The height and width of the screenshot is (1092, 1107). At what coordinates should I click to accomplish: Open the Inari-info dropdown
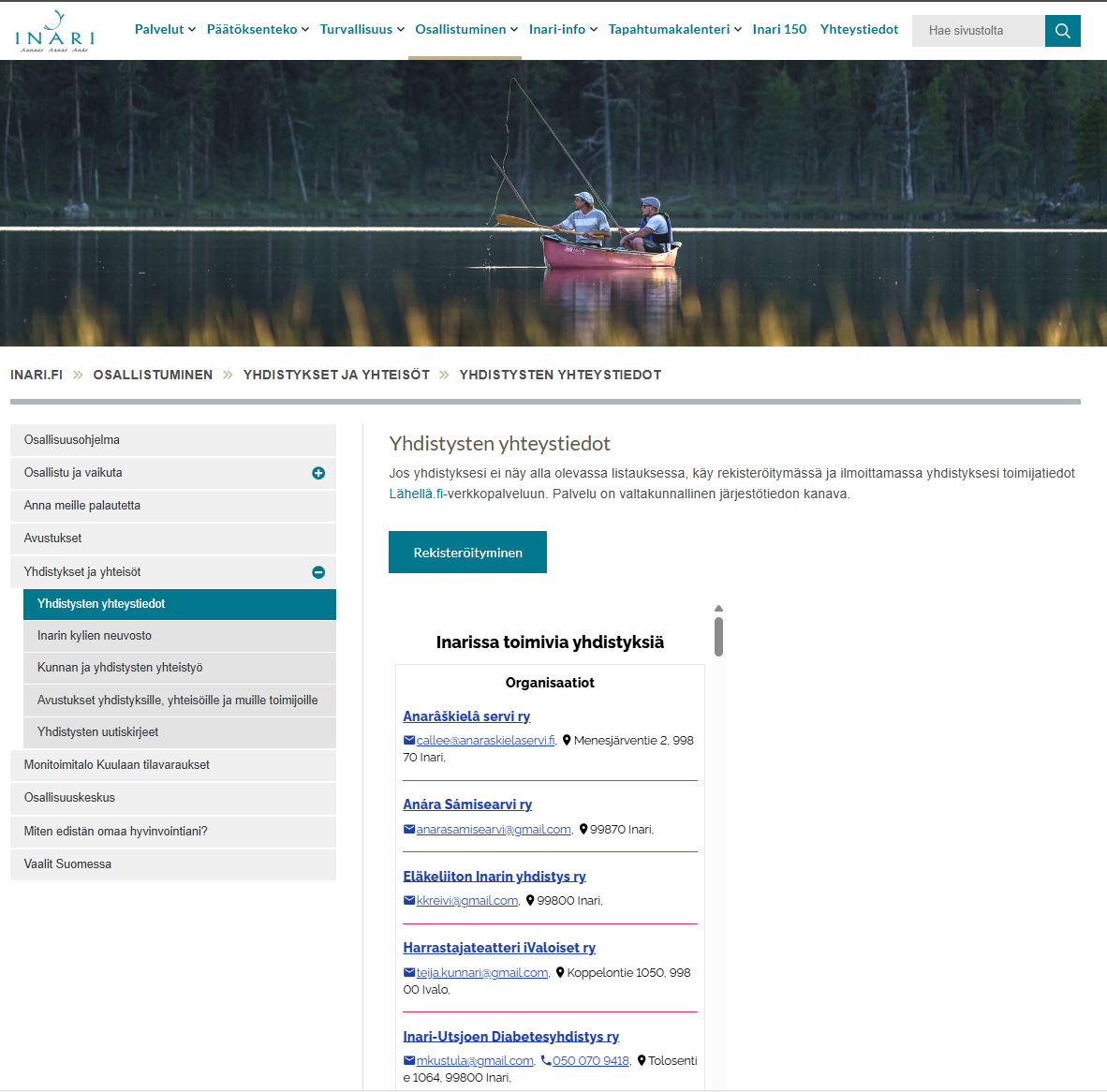[563, 30]
